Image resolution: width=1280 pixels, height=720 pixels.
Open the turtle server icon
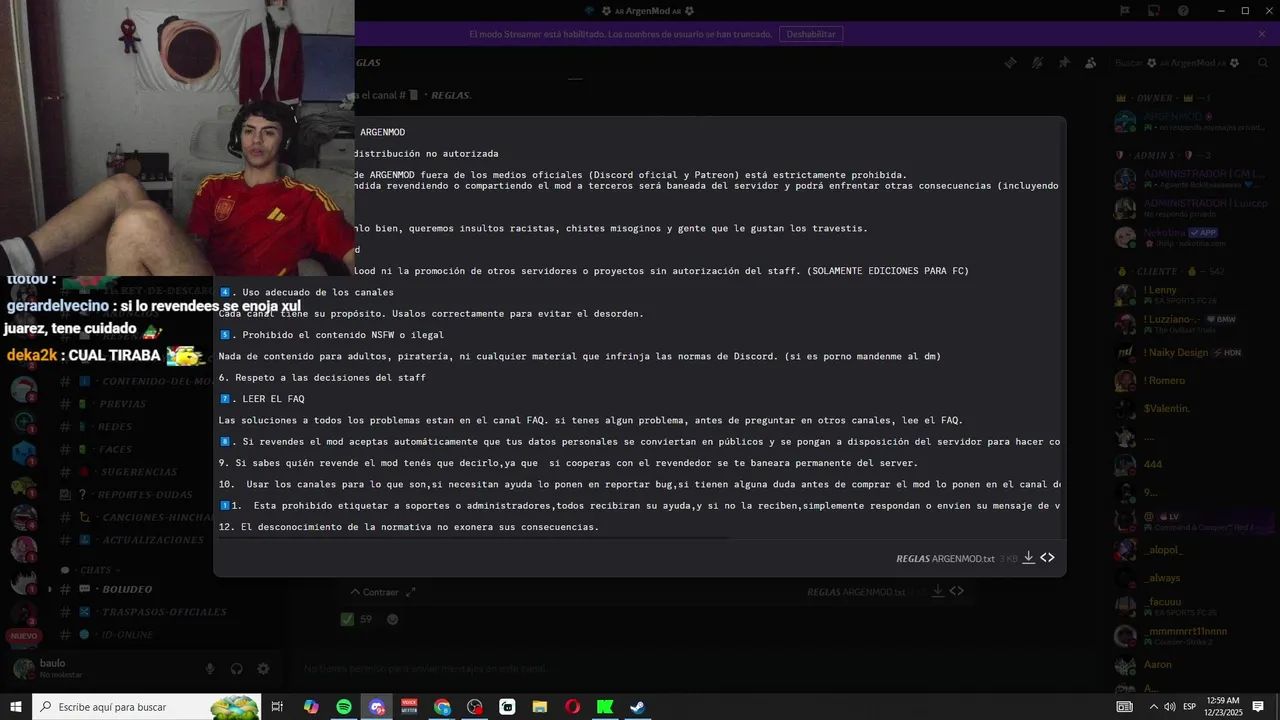point(23,486)
